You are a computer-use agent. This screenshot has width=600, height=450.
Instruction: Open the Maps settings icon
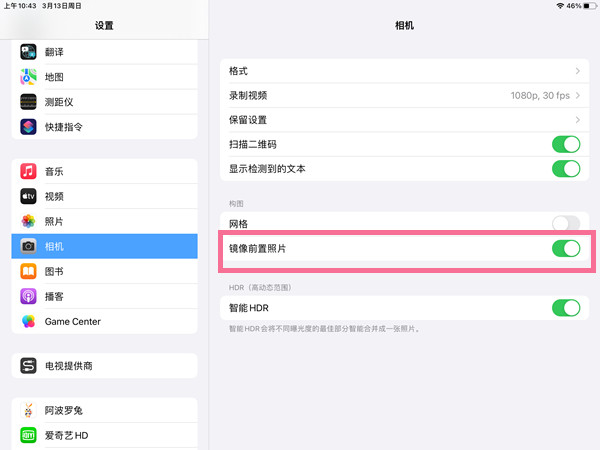29,77
